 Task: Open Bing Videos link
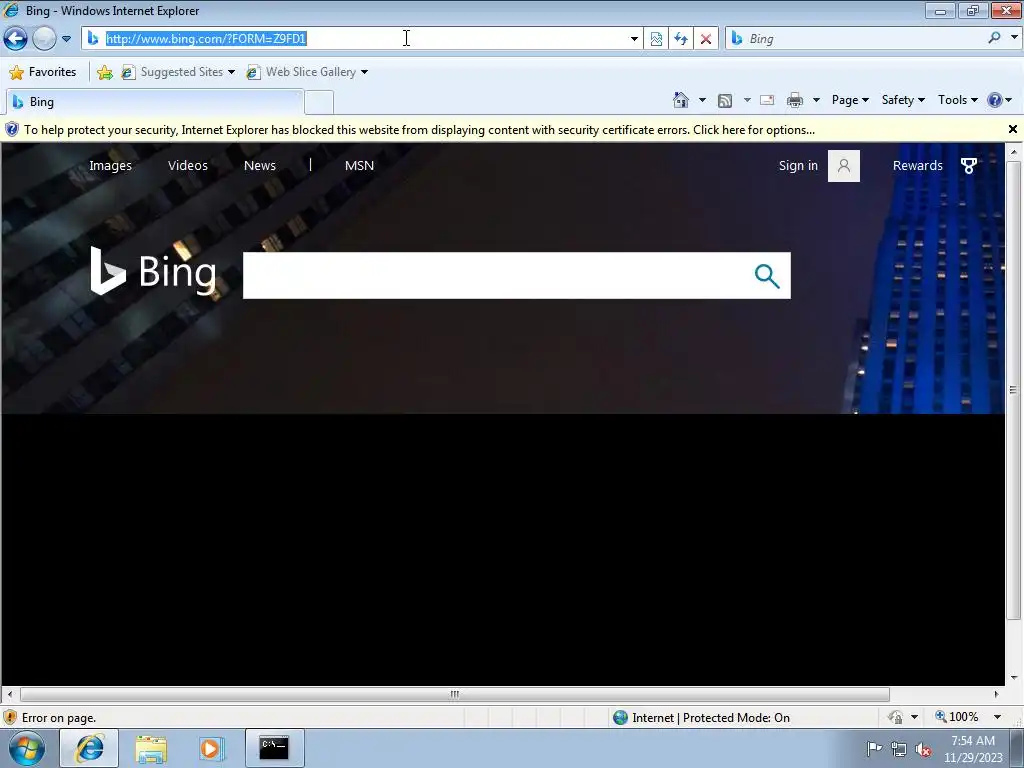187,165
